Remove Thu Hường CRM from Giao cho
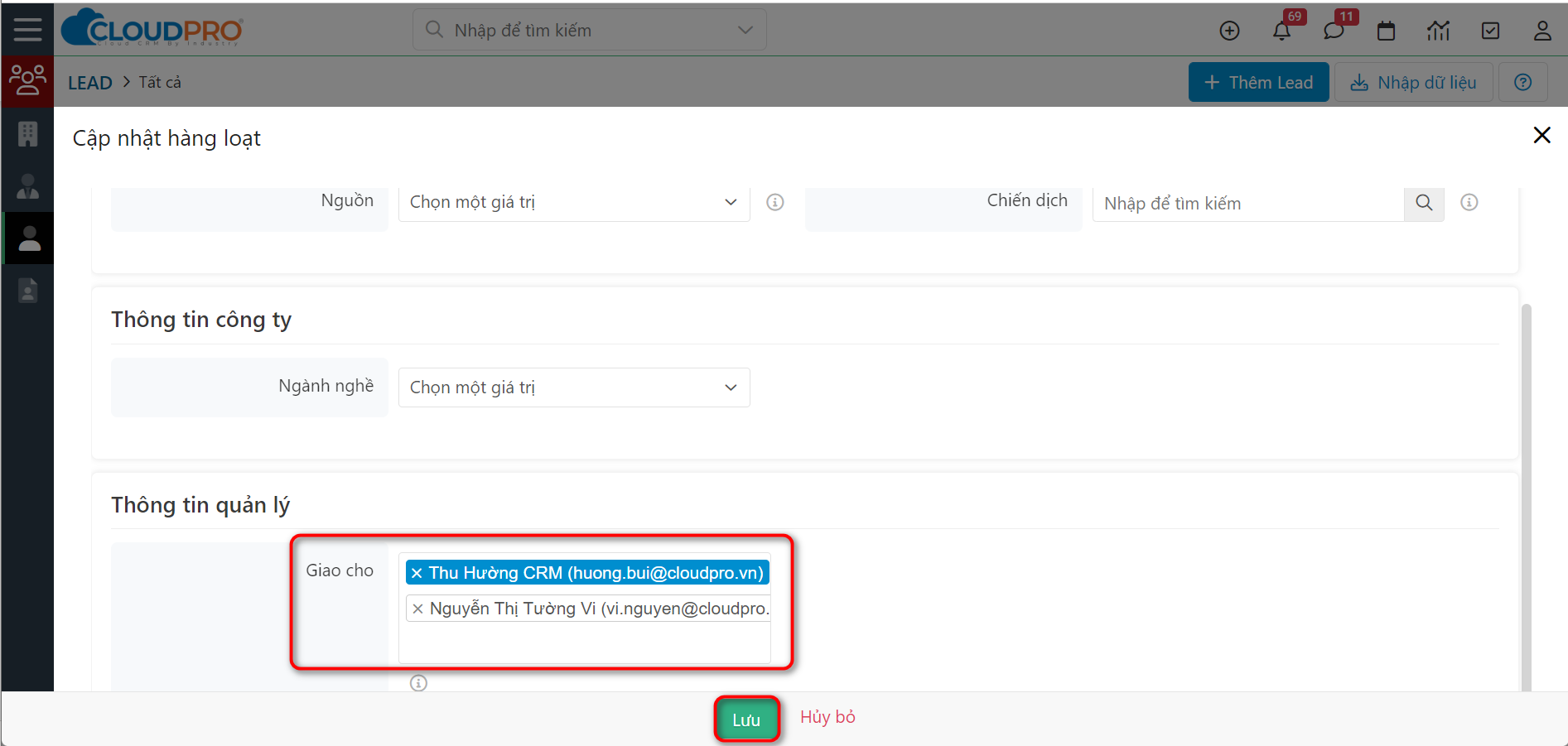The height and width of the screenshot is (746, 1568). pos(417,573)
